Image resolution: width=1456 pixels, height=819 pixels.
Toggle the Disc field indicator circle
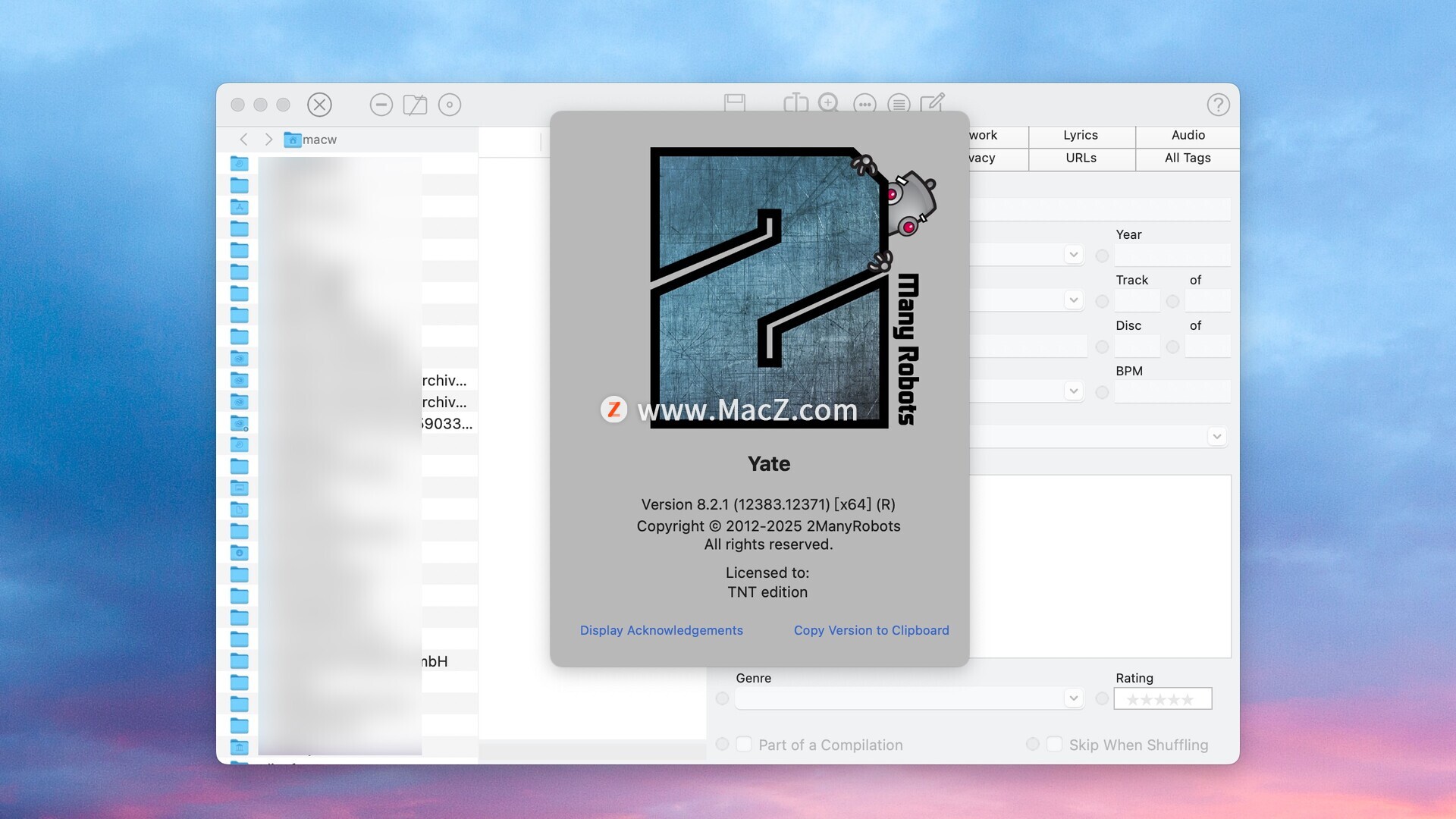click(x=1102, y=347)
